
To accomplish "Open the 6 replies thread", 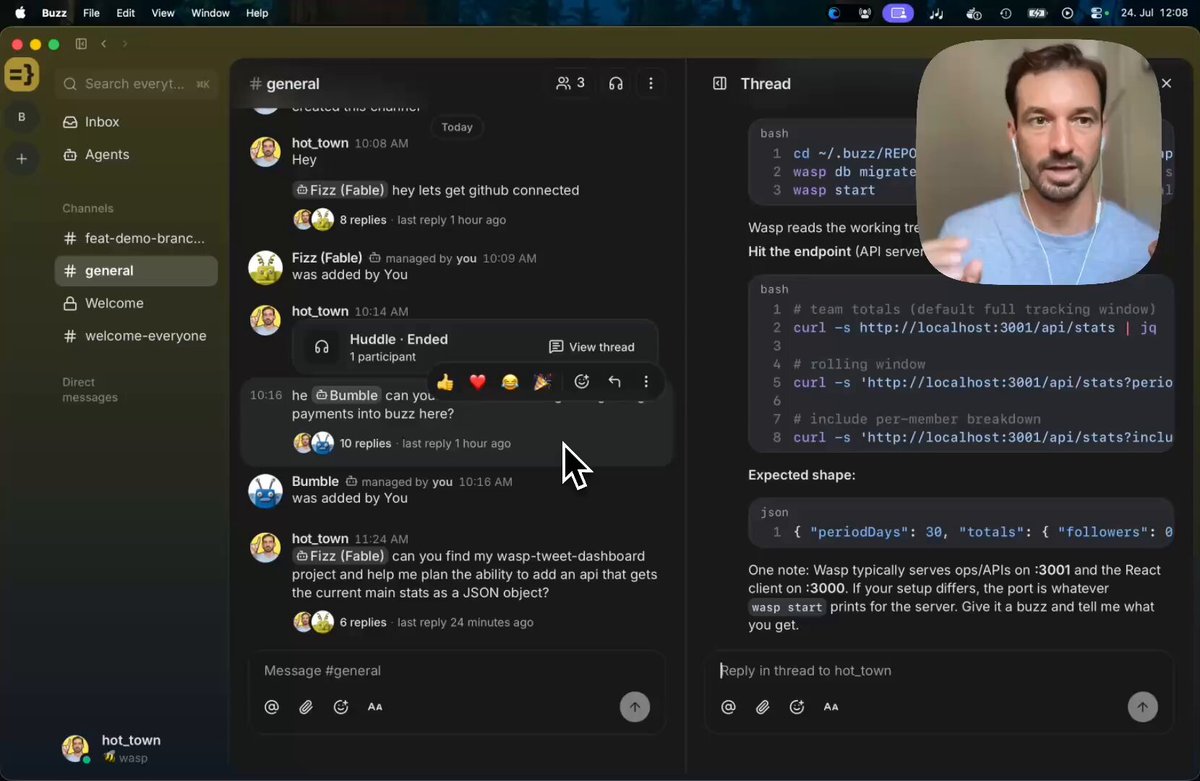I will (363, 622).
